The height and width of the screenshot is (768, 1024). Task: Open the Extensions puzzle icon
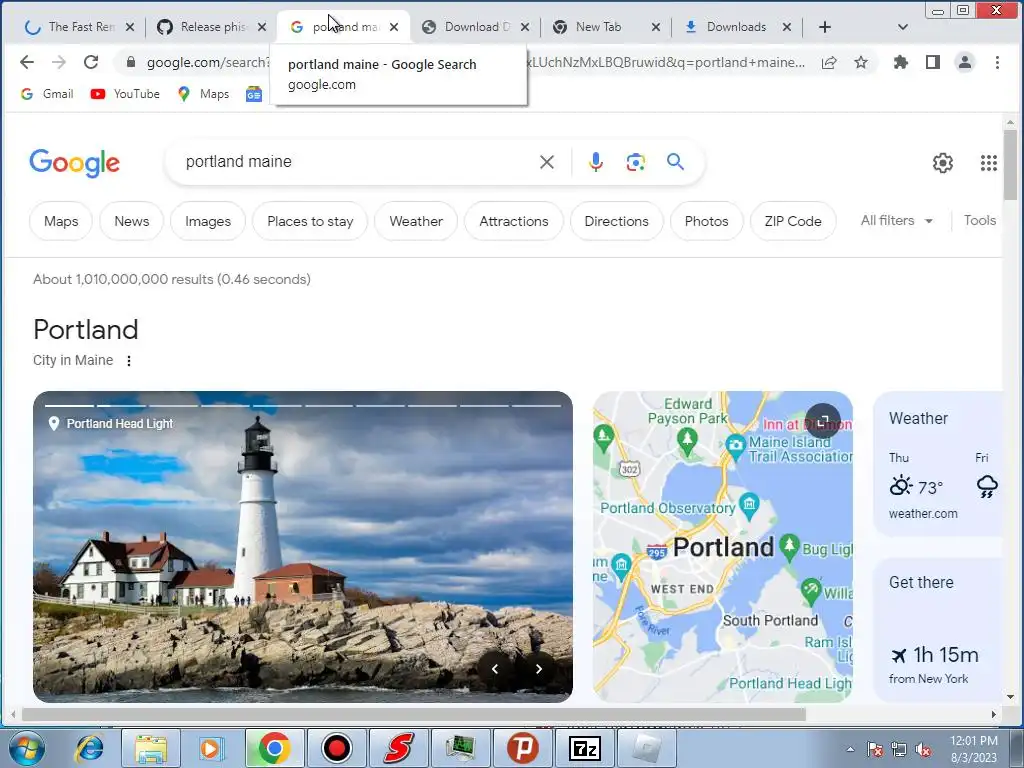(x=901, y=62)
